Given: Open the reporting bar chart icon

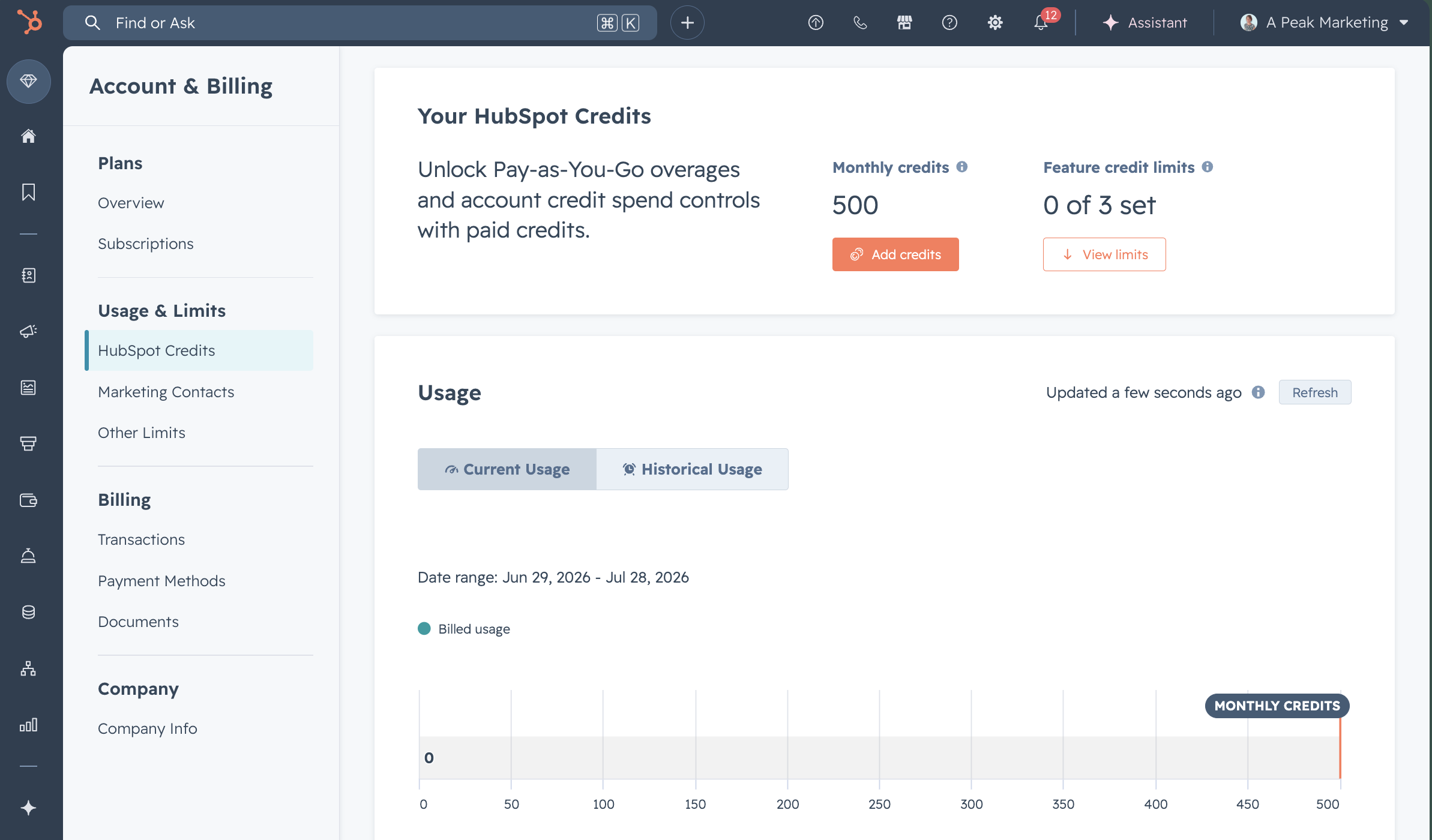Looking at the screenshot, I should (x=28, y=724).
